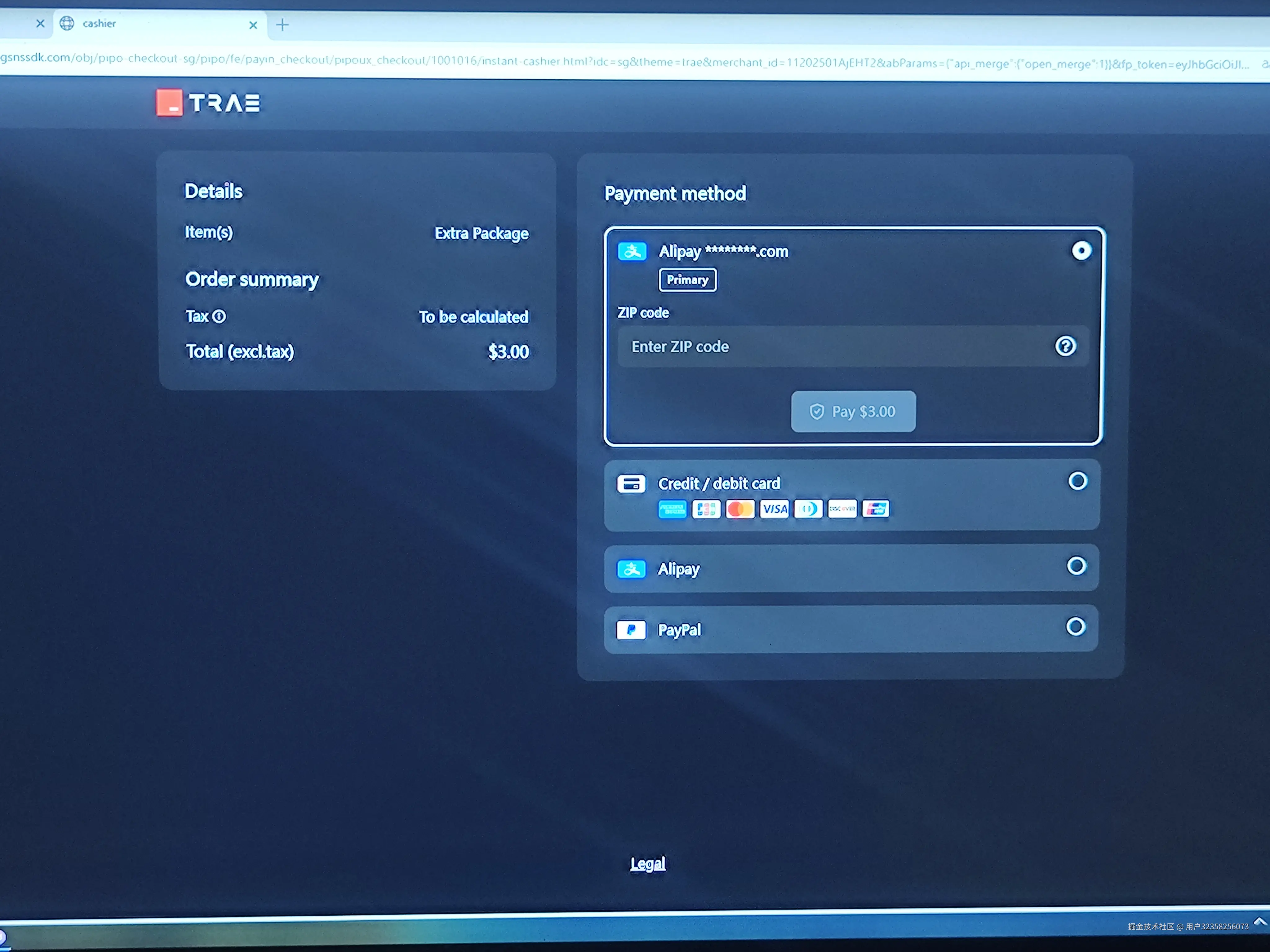Click the VISA card logo
This screenshot has height=952, width=1270.
(775, 509)
